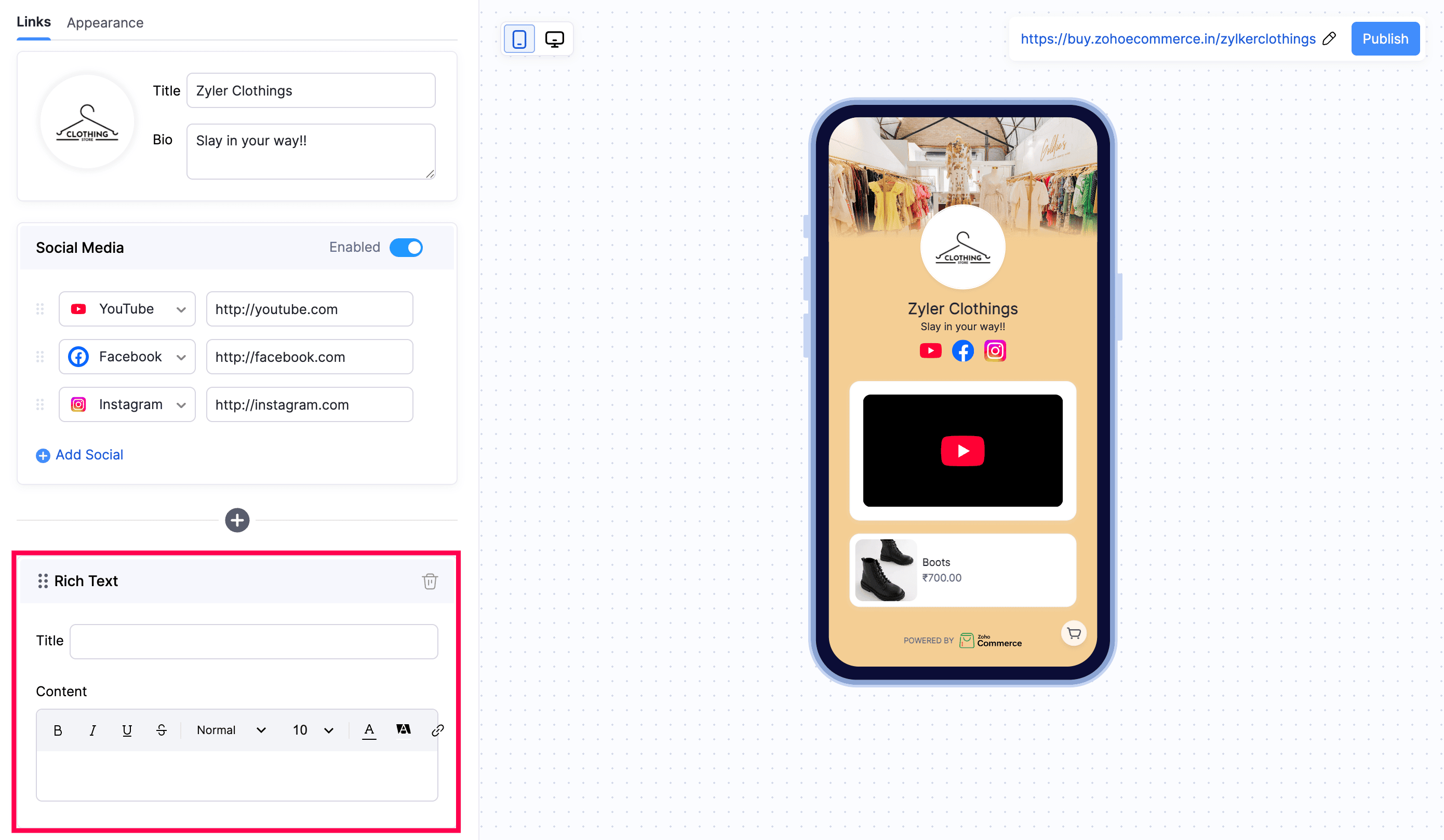Grab the Instagram row drag handle
Viewport: 1444px width, 840px height.
pos(40,405)
